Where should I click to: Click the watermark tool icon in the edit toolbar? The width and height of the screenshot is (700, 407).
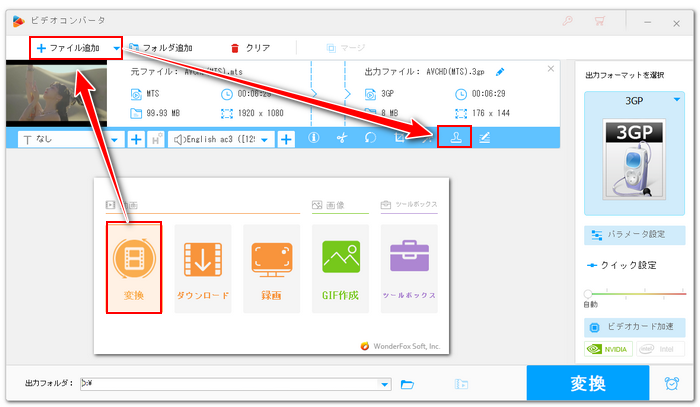455,139
